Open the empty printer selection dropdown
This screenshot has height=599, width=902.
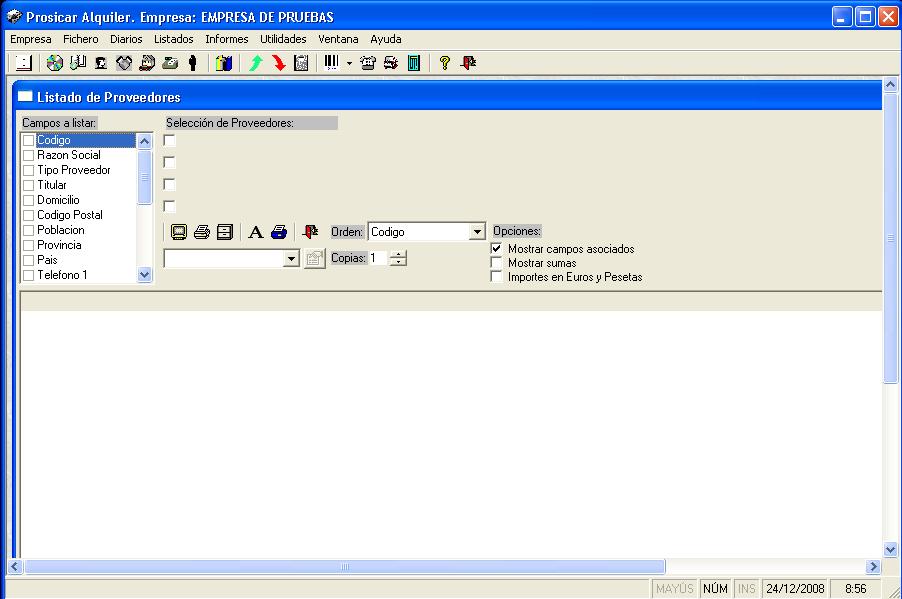coord(292,259)
